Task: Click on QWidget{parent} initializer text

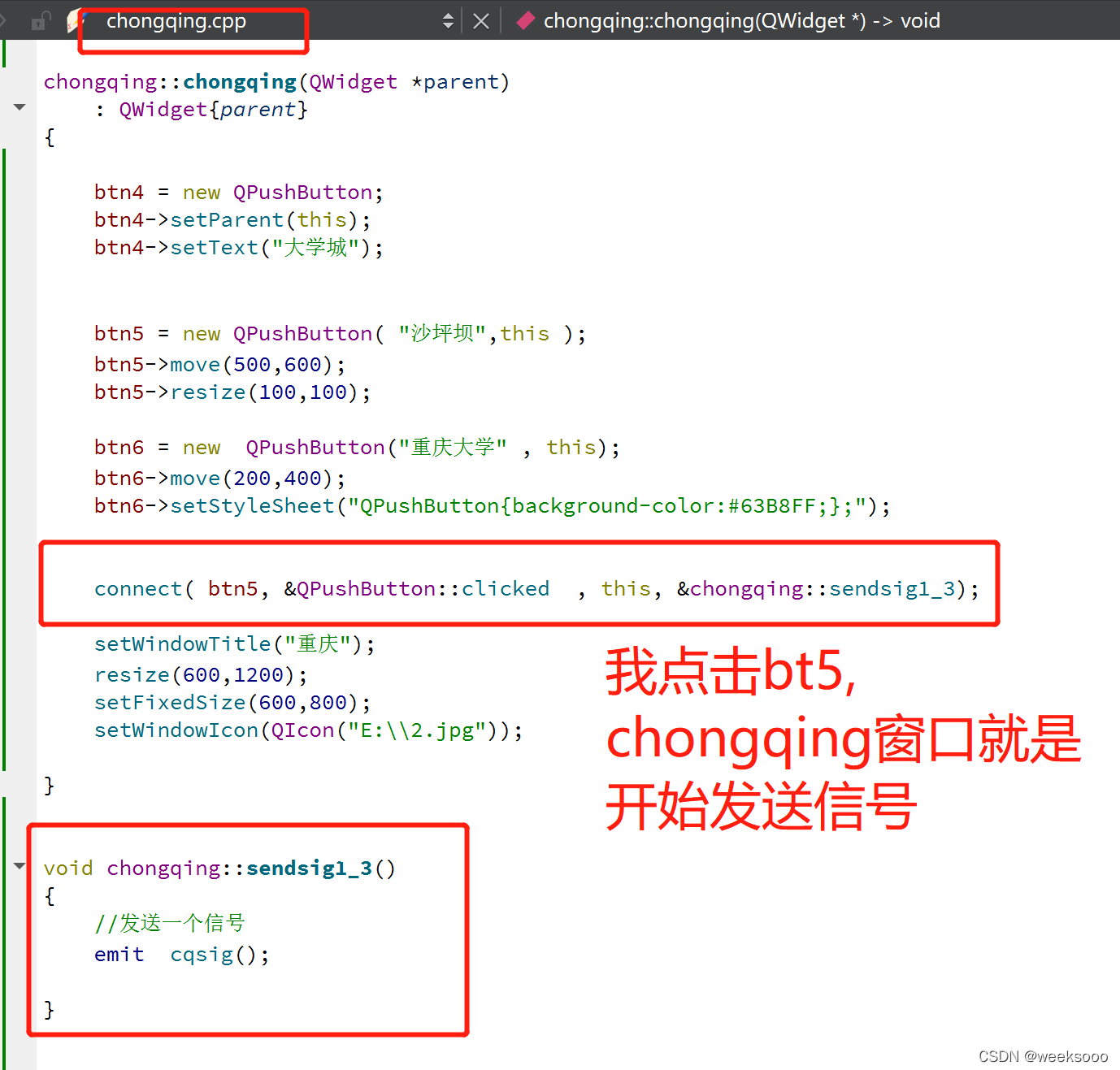Action: pyautogui.click(x=214, y=109)
